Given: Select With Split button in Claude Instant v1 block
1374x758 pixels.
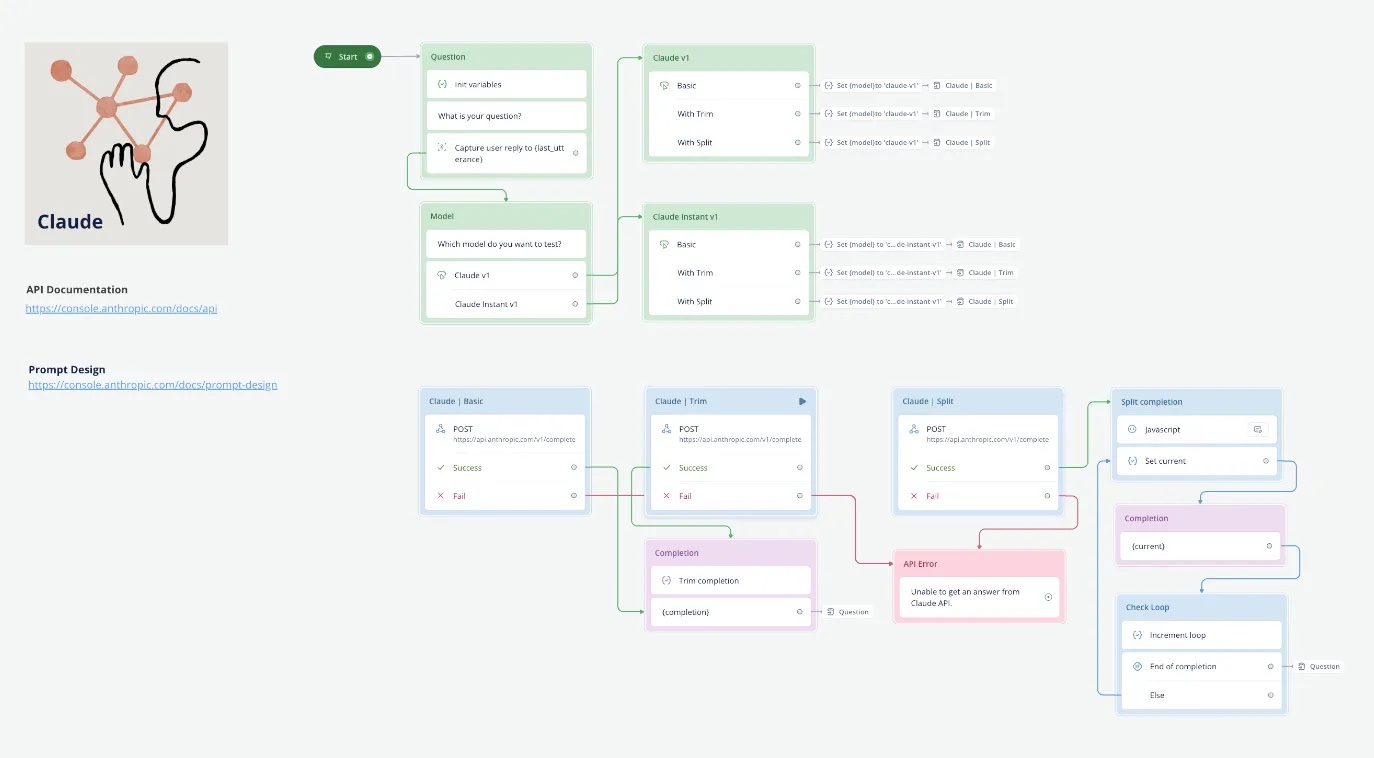Looking at the screenshot, I should (x=730, y=301).
